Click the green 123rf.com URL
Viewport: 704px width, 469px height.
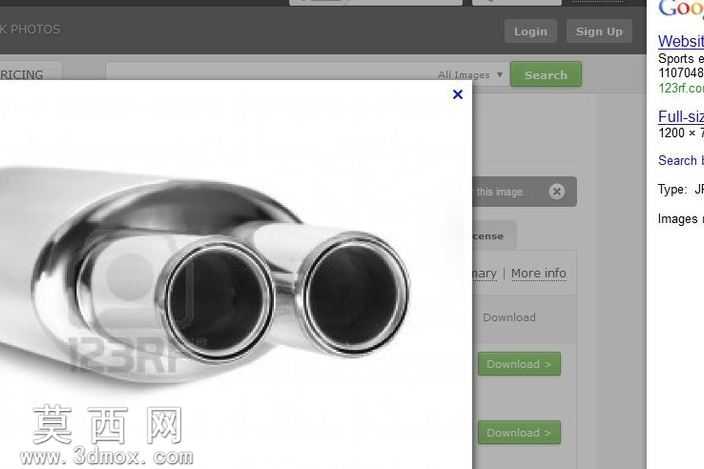coord(681,88)
